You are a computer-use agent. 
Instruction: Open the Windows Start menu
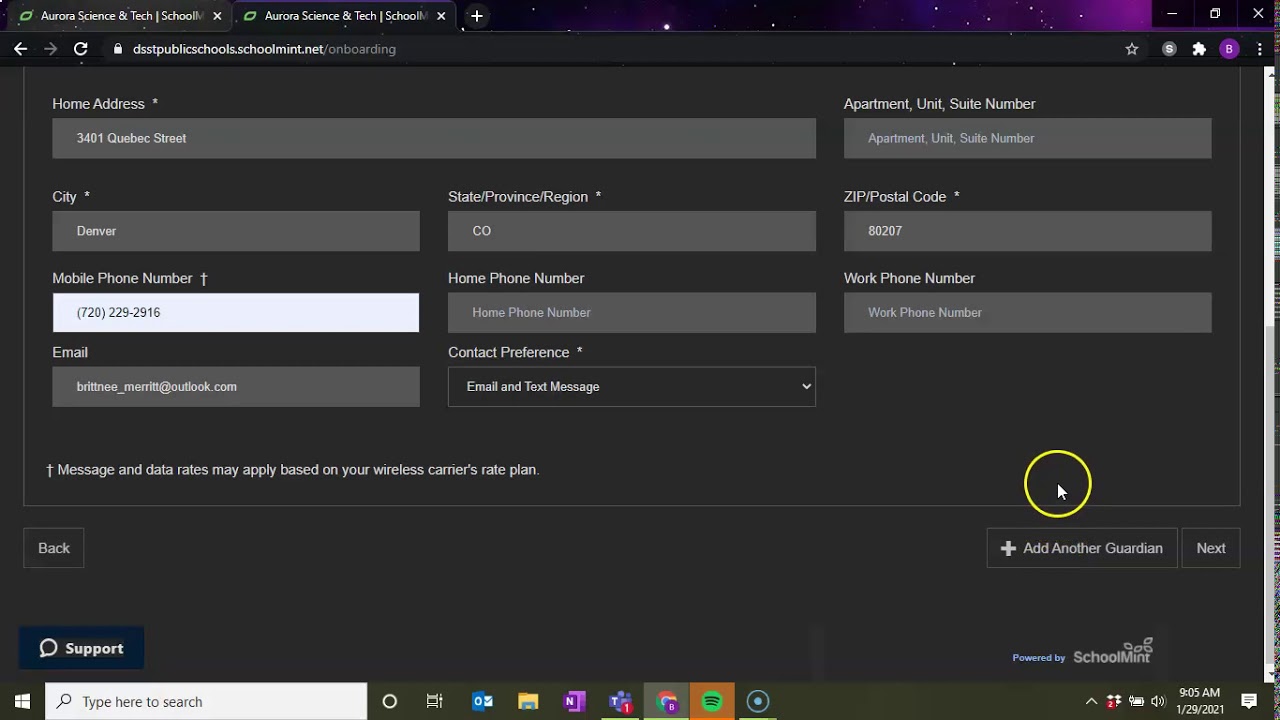pos(22,701)
